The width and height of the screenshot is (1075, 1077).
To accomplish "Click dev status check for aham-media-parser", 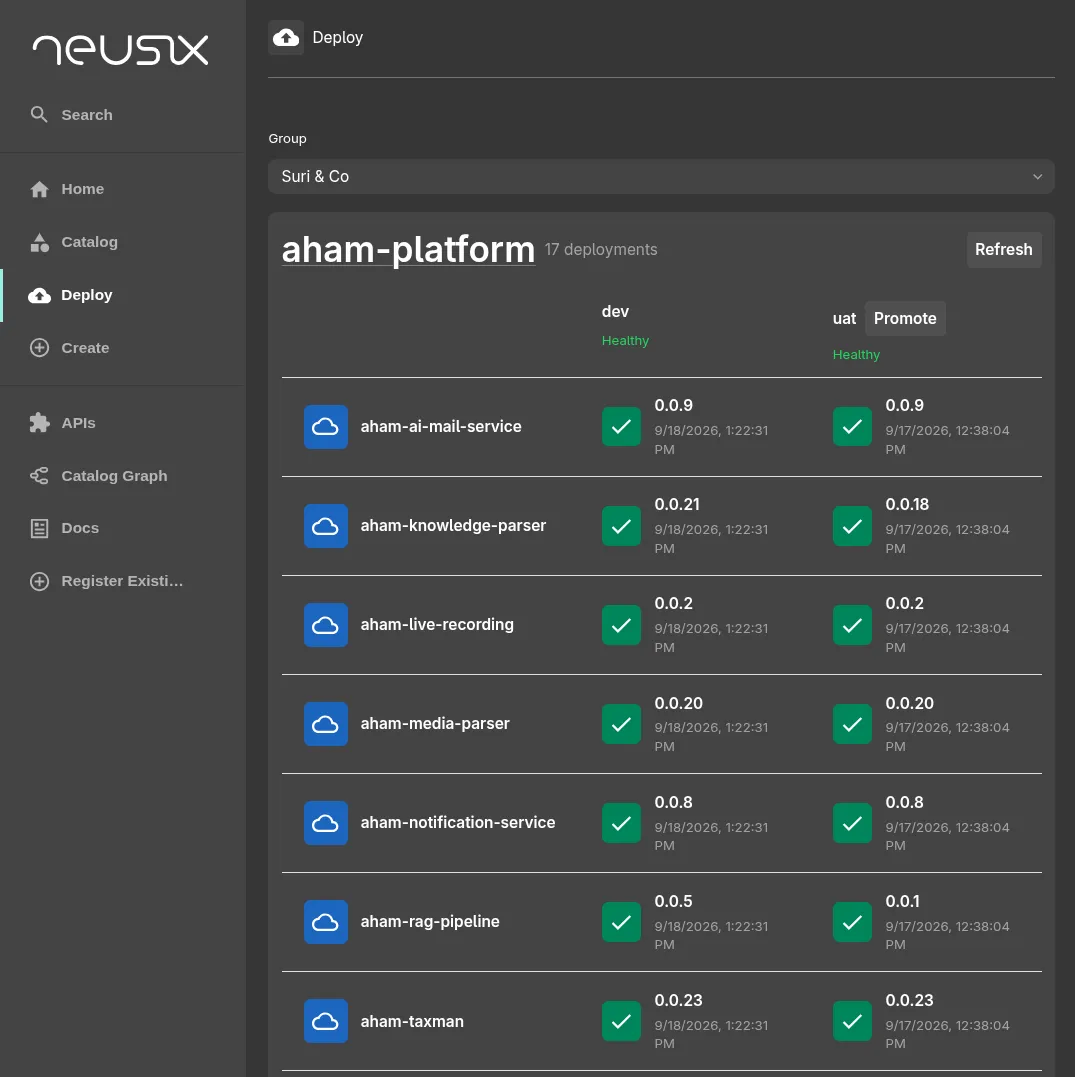I will (621, 724).
